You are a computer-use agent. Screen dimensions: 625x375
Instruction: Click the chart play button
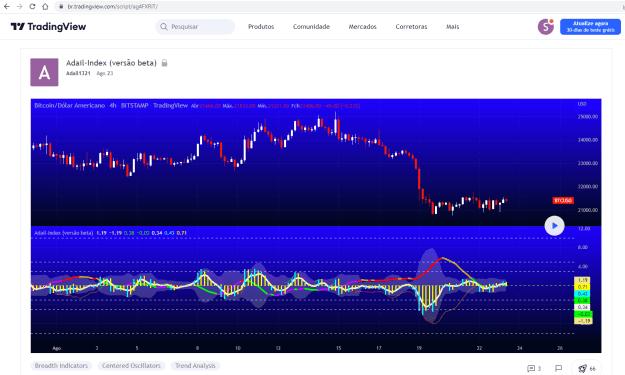pyautogui.click(x=554, y=226)
